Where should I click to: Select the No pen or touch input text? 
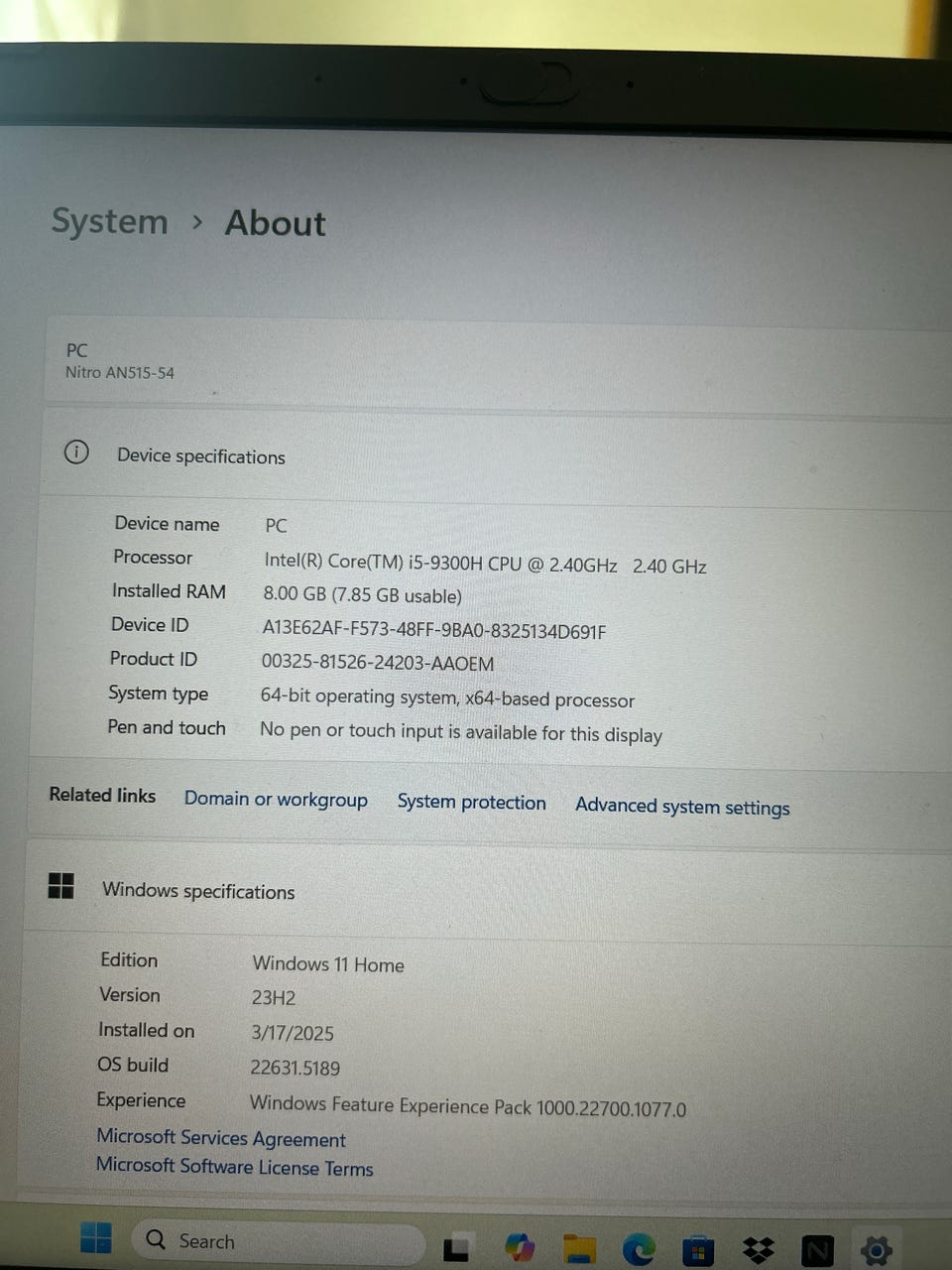[460, 732]
